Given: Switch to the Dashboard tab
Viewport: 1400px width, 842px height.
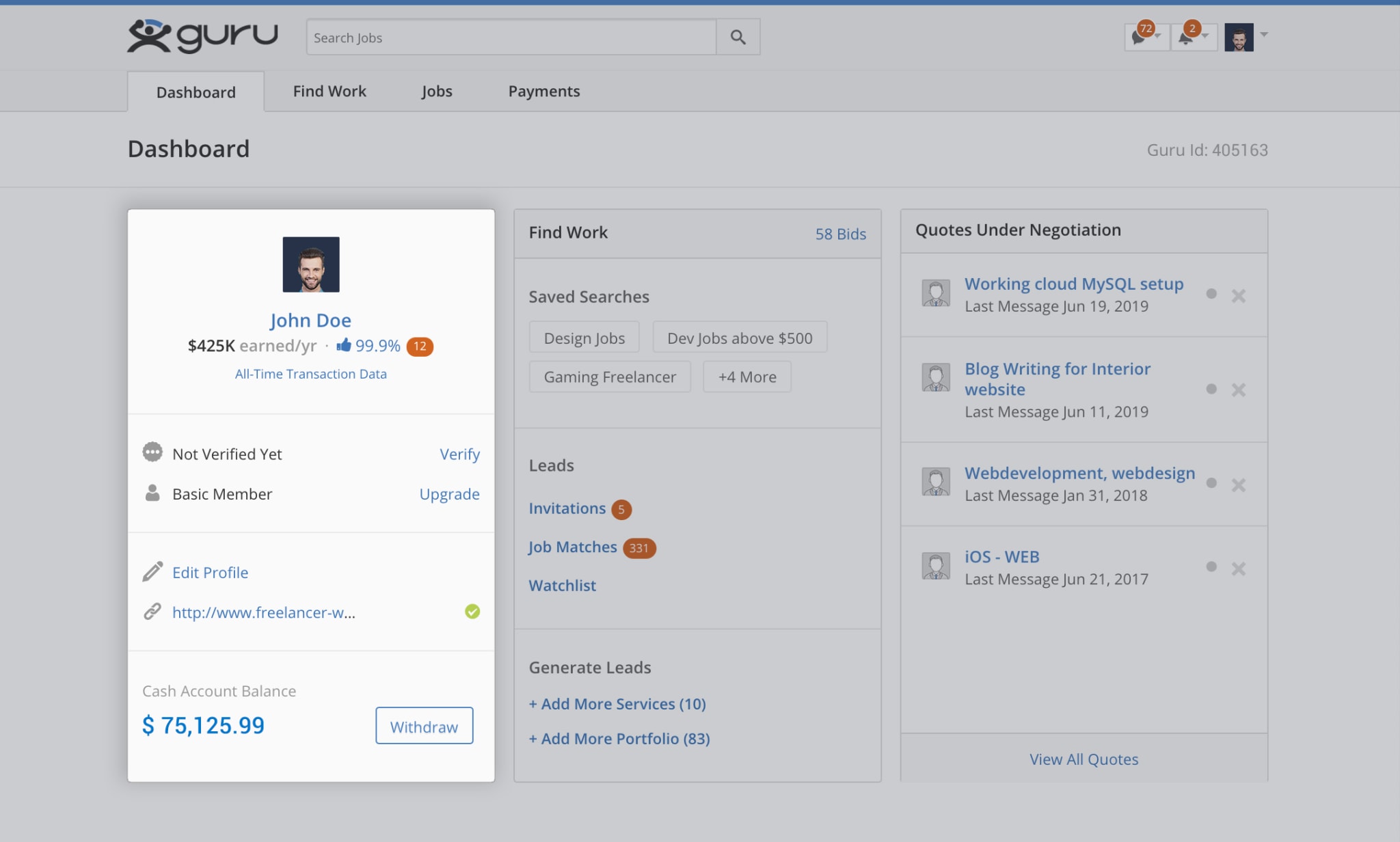Looking at the screenshot, I should 196,92.
